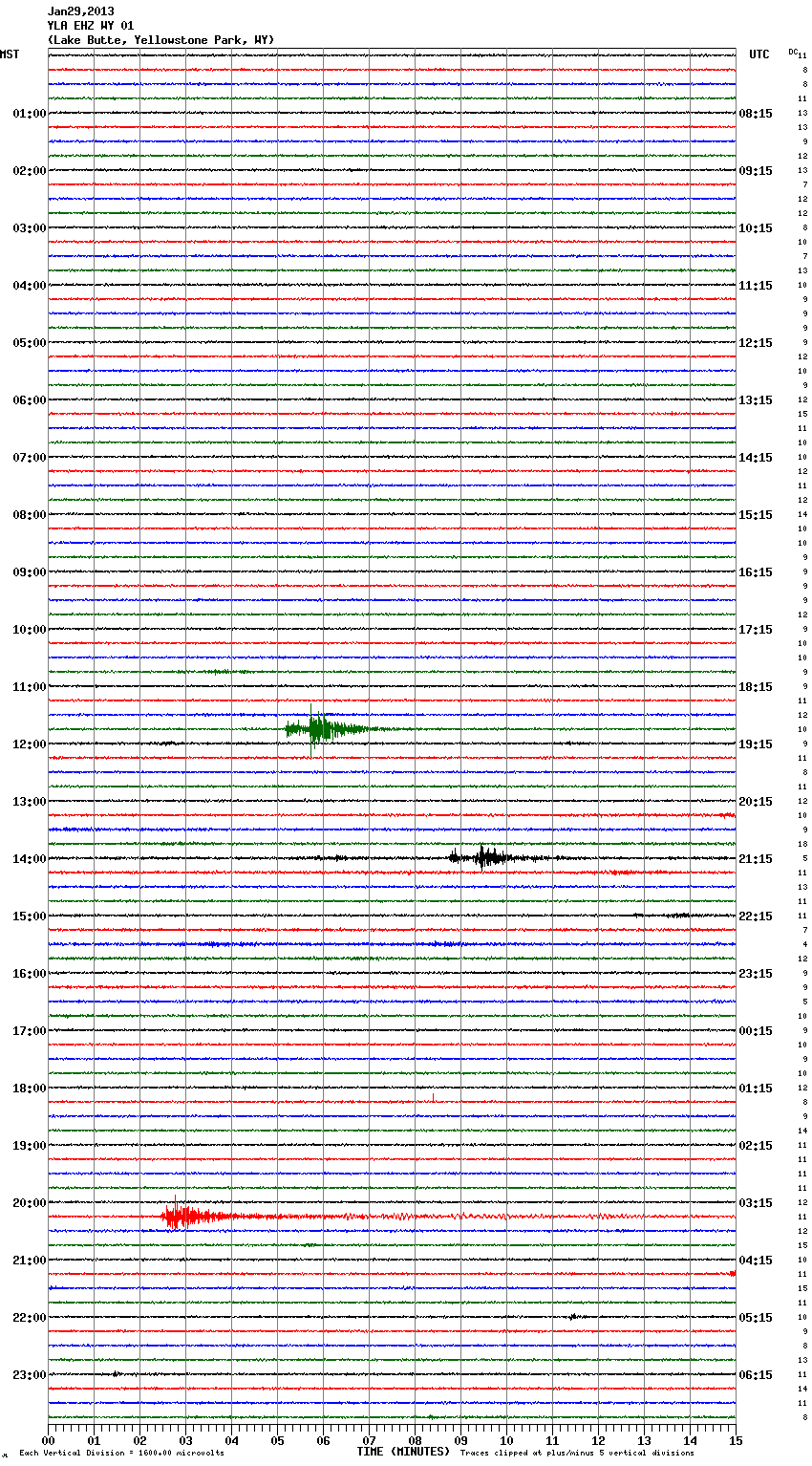The image size is (812, 1466).
Task: Click the MST time label "01:00"
Action: (x=30, y=114)
